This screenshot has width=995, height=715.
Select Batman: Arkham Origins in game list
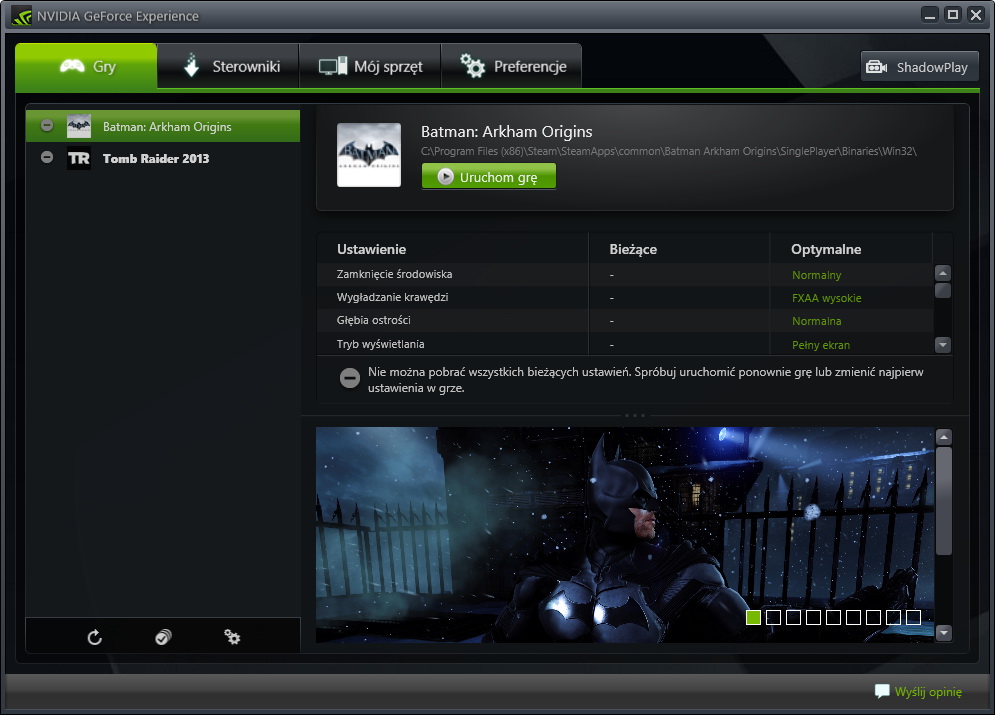point(162,126)
